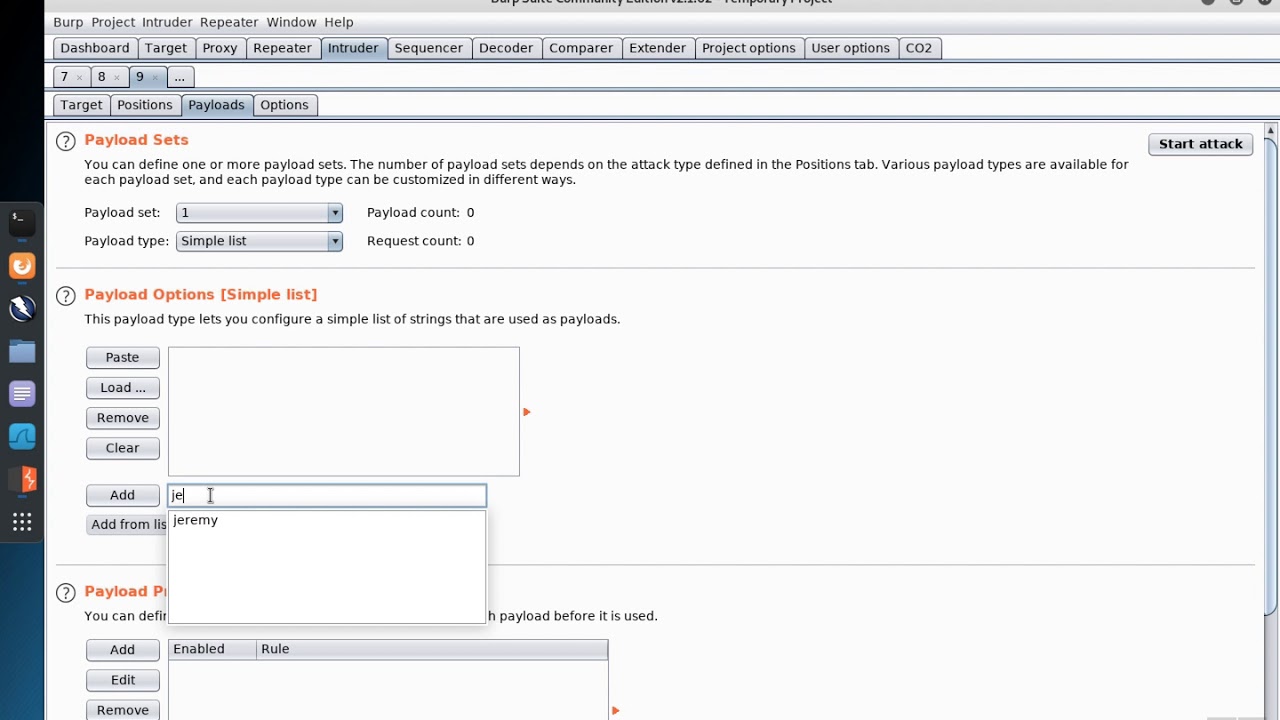1280x720 pixels.
Task: Close Intruder attack tab 7
Action: tap(79, 78)
